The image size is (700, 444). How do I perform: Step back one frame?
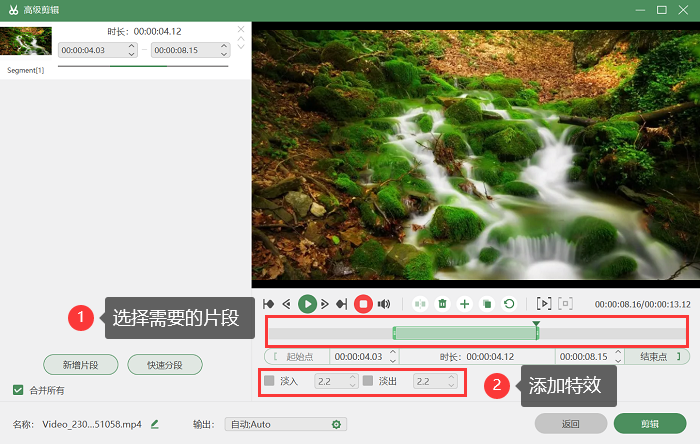click(287, 304)
